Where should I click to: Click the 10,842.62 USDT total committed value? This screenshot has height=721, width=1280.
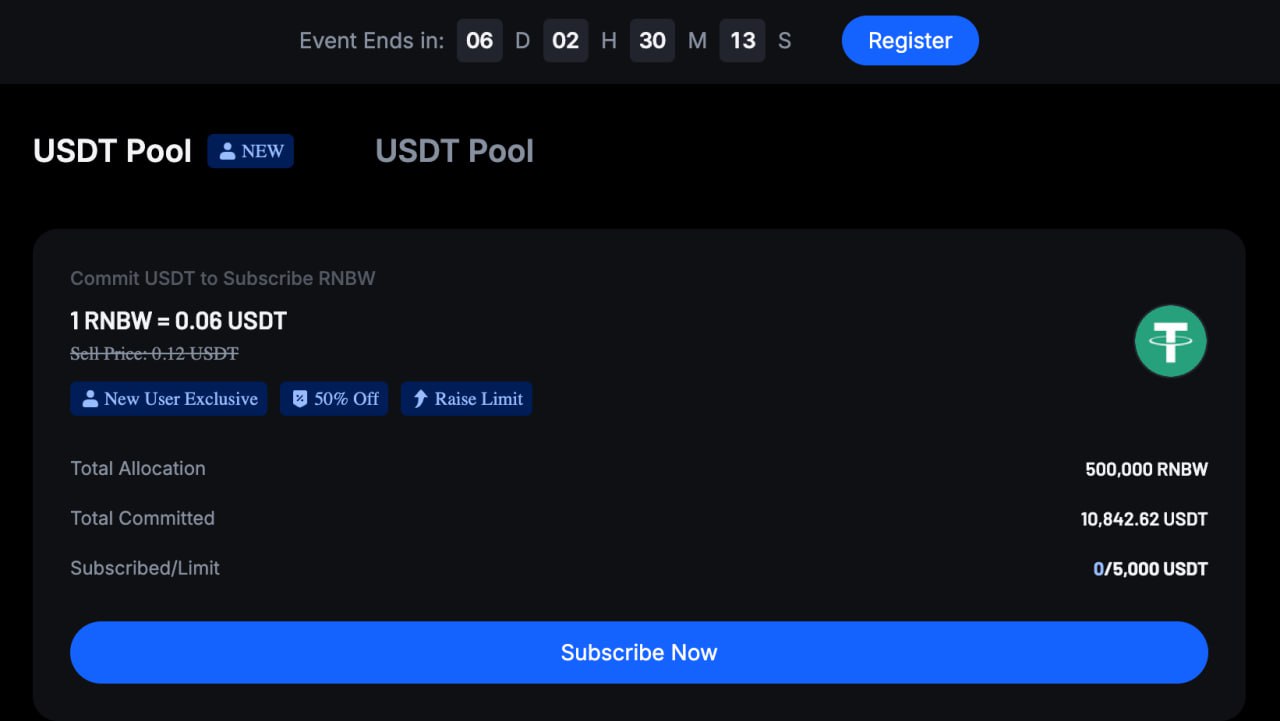[x=1144, y=519]
